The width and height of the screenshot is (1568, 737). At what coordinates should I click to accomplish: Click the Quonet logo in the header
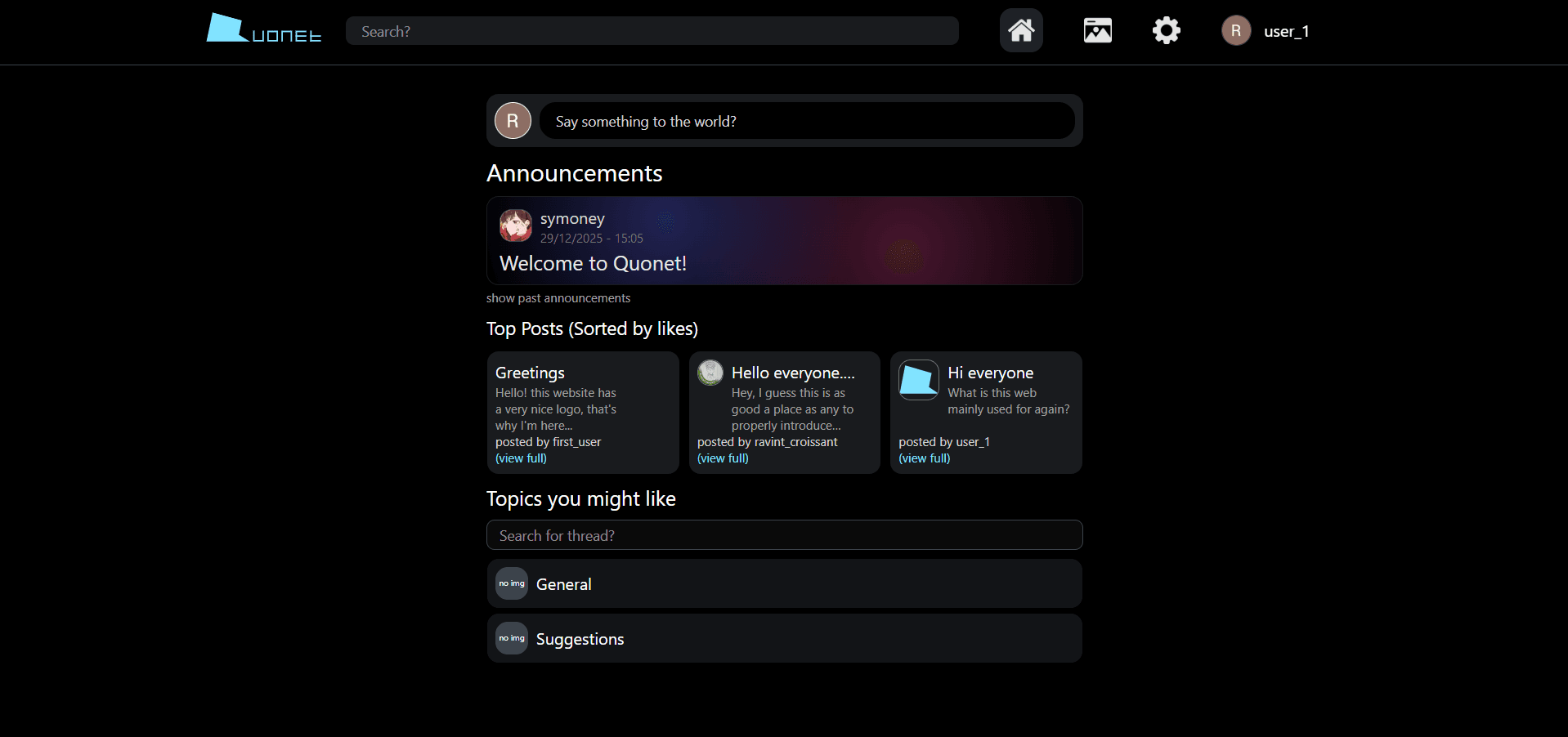pyautogui.click(x=263, y=29)
